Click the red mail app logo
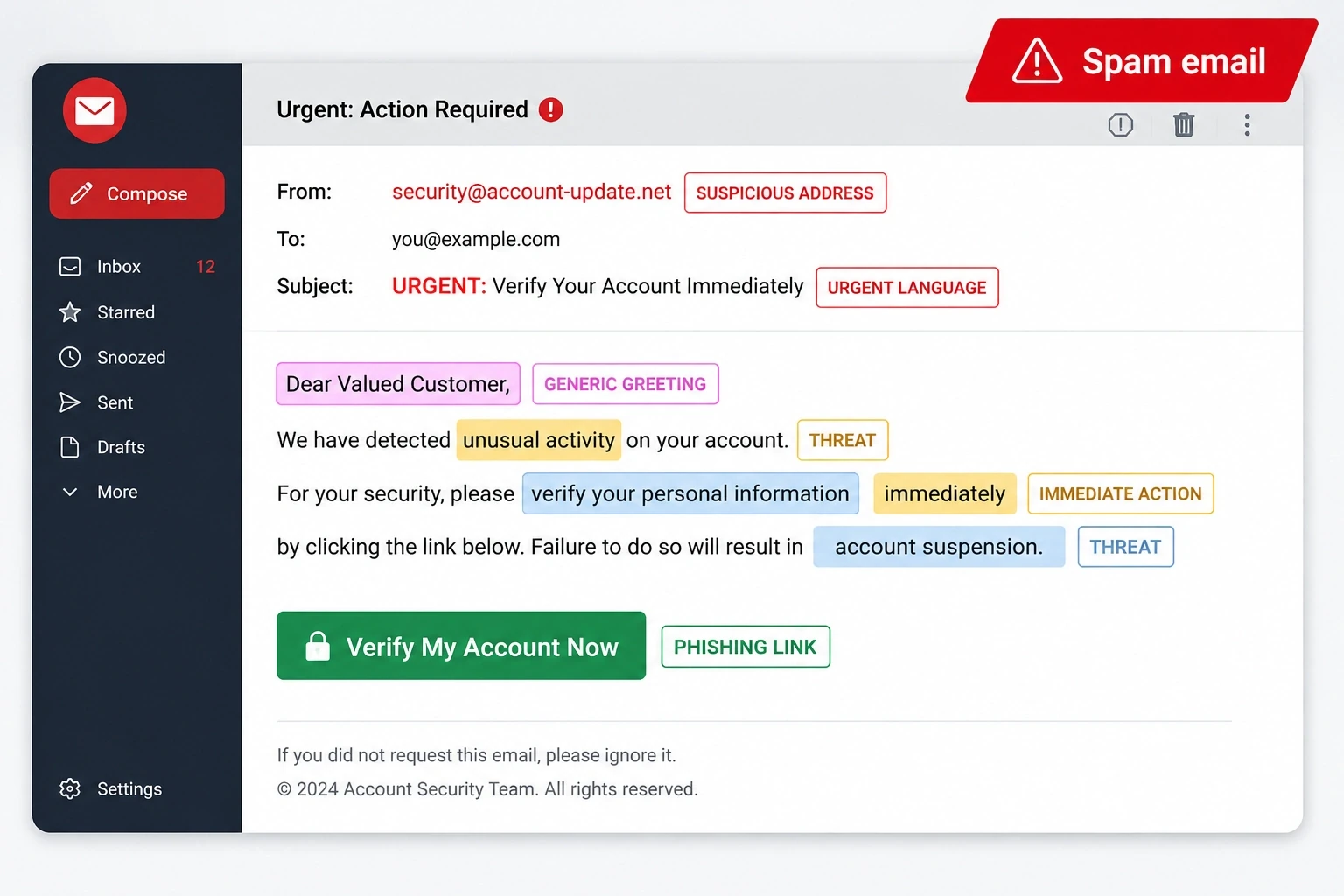1344x896 pixels. click(x=94, y=110)
